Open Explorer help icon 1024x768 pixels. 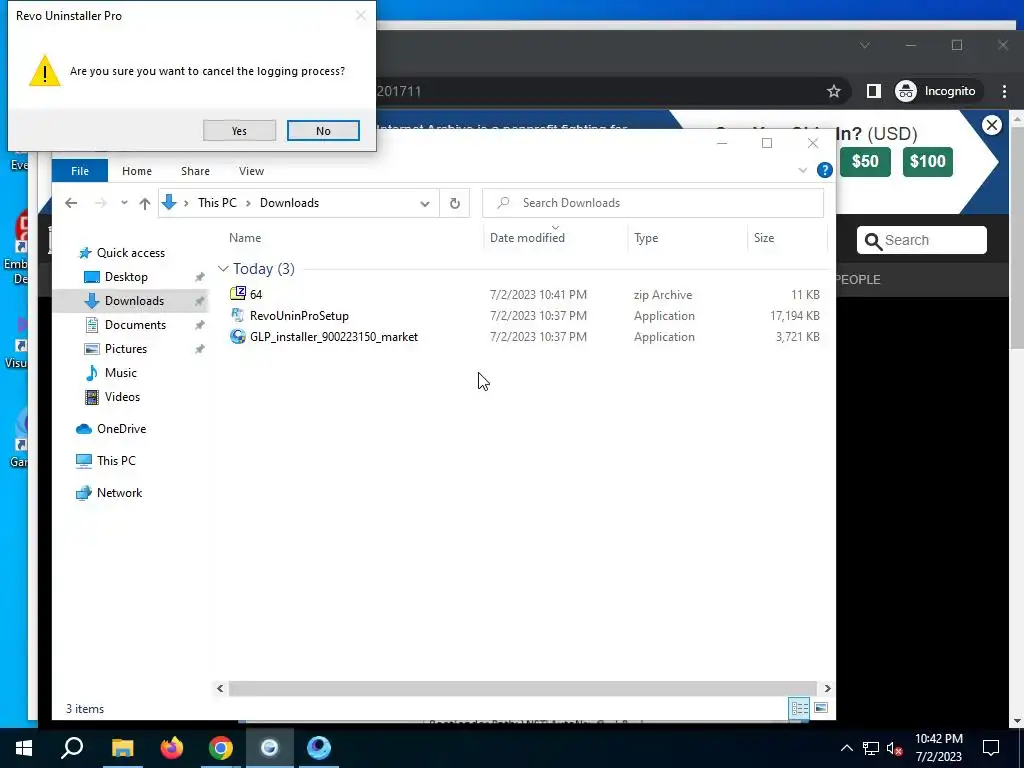pyautogui.click(x=824, y=170)
